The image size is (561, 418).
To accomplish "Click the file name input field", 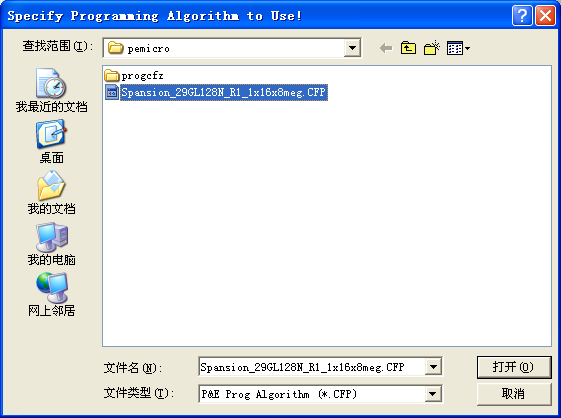I will 312,367.
